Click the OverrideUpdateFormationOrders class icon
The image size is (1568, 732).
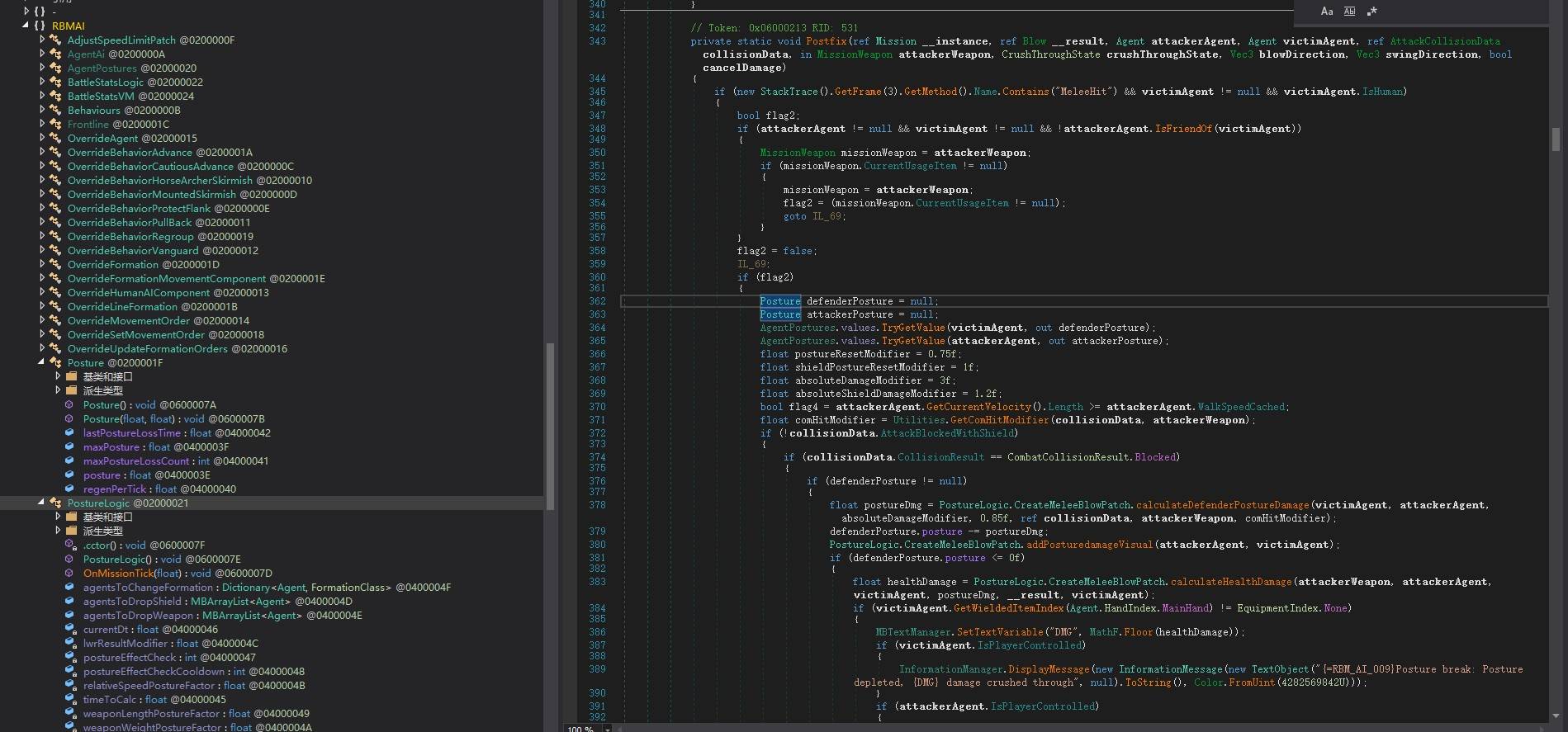click(x=55, y=348)
